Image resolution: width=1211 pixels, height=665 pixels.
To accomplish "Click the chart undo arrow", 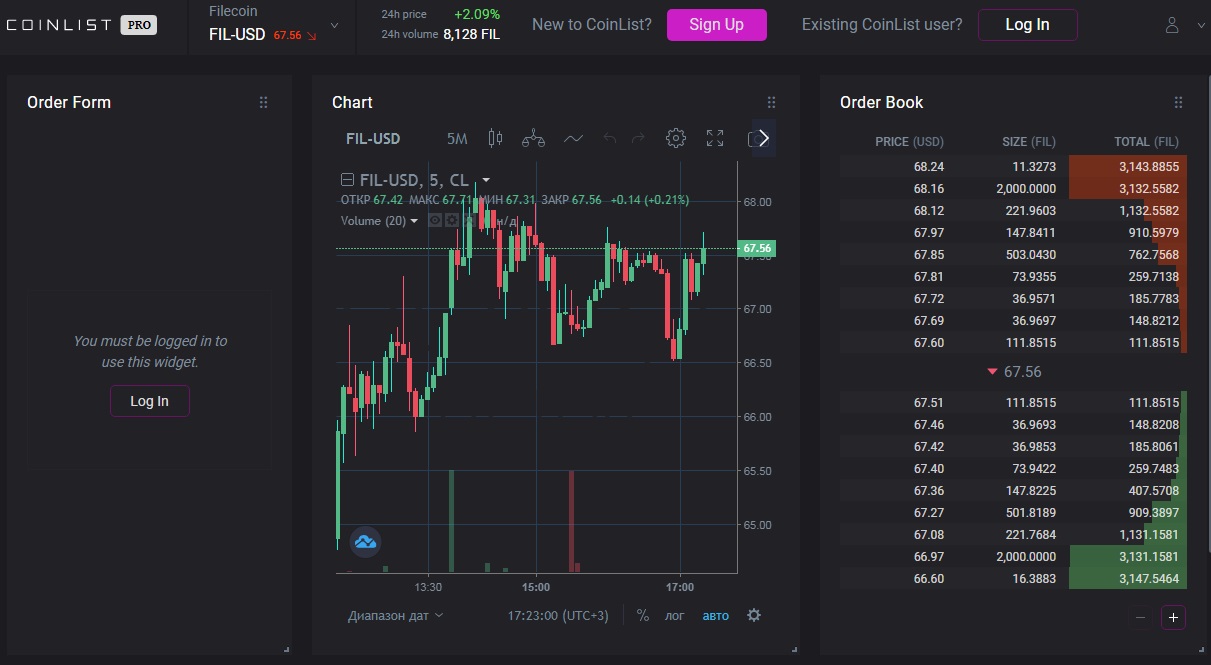I will click(x=609, y=139).
